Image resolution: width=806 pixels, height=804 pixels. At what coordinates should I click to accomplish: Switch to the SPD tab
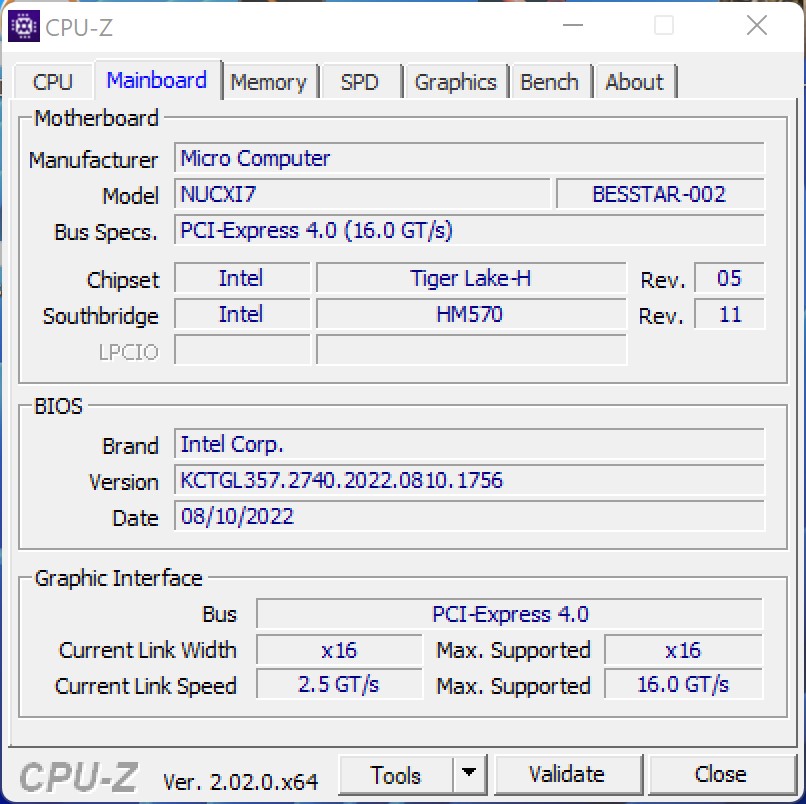(360, 82)
